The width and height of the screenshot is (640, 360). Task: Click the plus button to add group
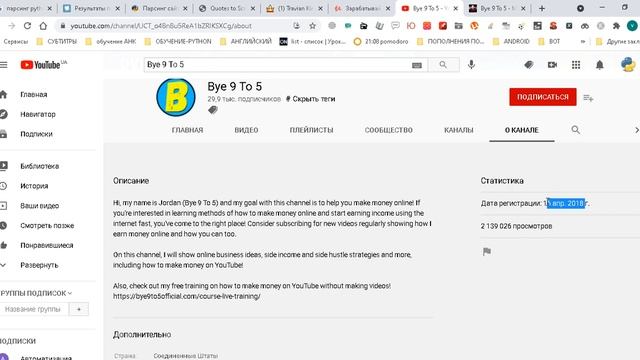(x=79, y=309)
